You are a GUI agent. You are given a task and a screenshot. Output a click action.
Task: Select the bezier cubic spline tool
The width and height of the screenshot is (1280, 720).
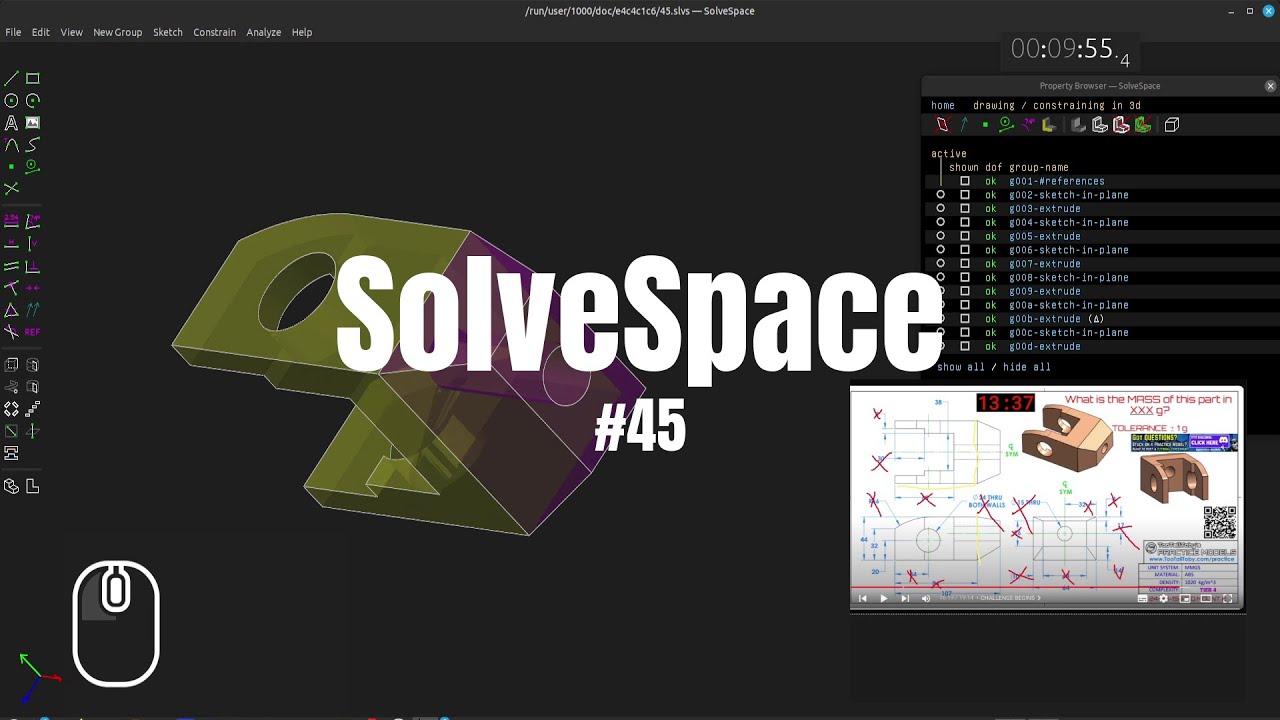pos(33,144)
